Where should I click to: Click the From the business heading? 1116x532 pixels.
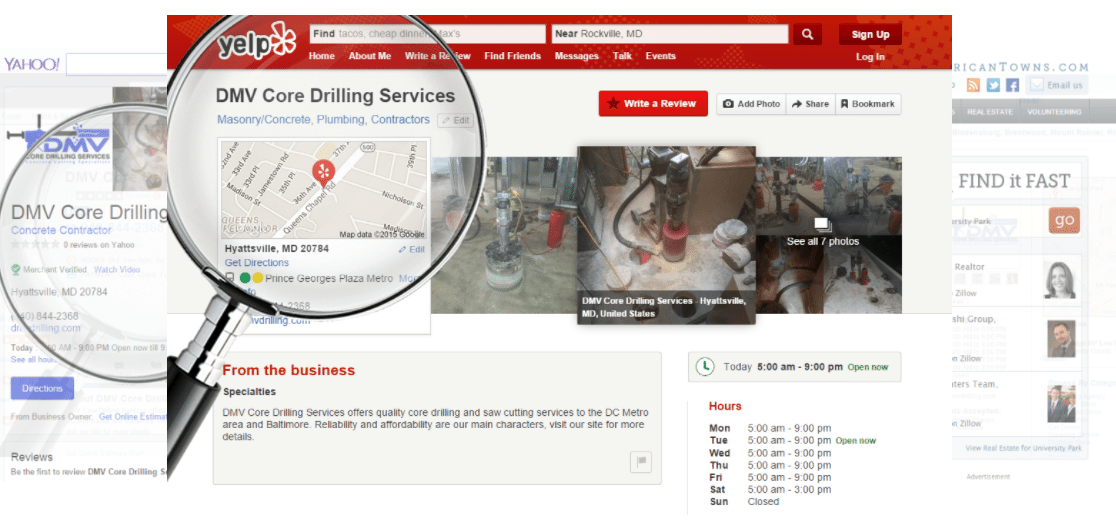pos(288,370)
